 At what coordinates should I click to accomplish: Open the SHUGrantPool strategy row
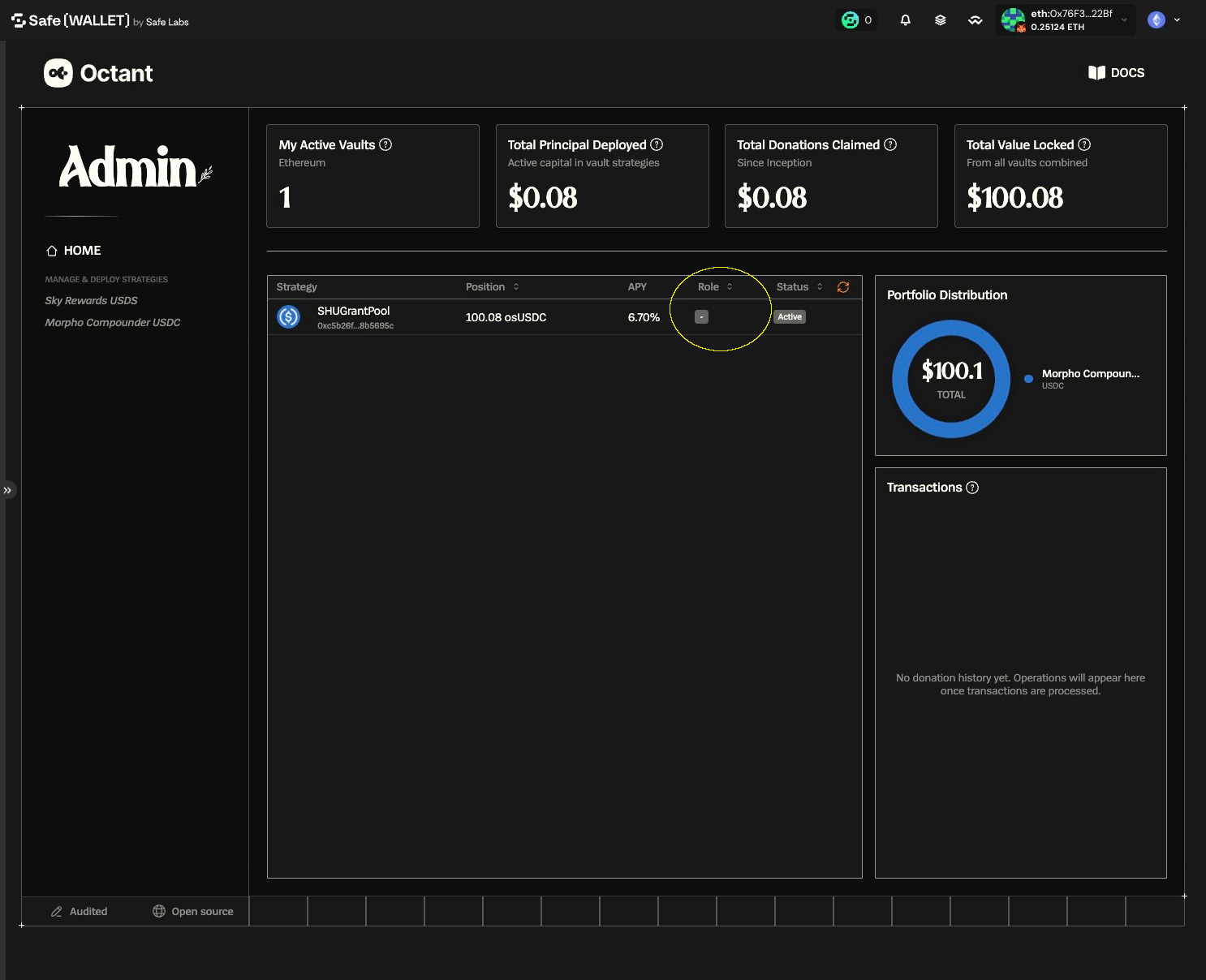pyautogui.click(x=564, y=317)
